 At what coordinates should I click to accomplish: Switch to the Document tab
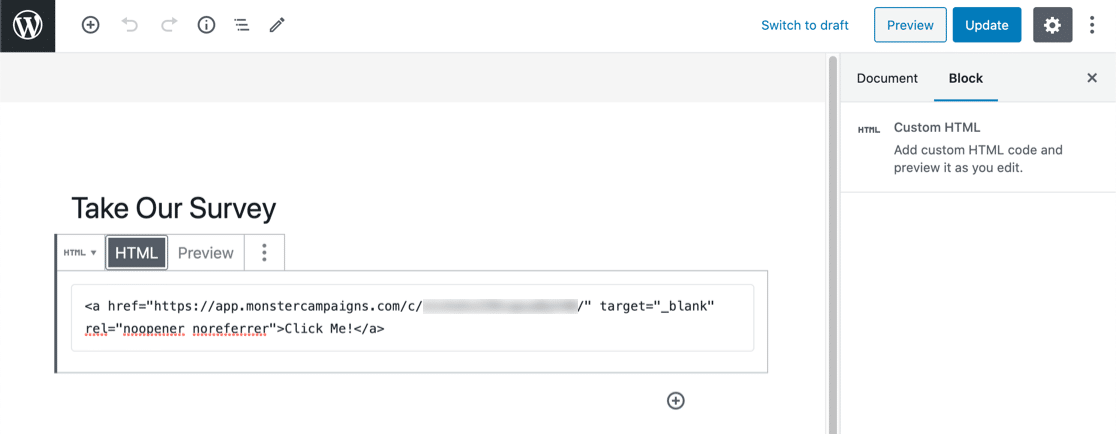point(887,78)
